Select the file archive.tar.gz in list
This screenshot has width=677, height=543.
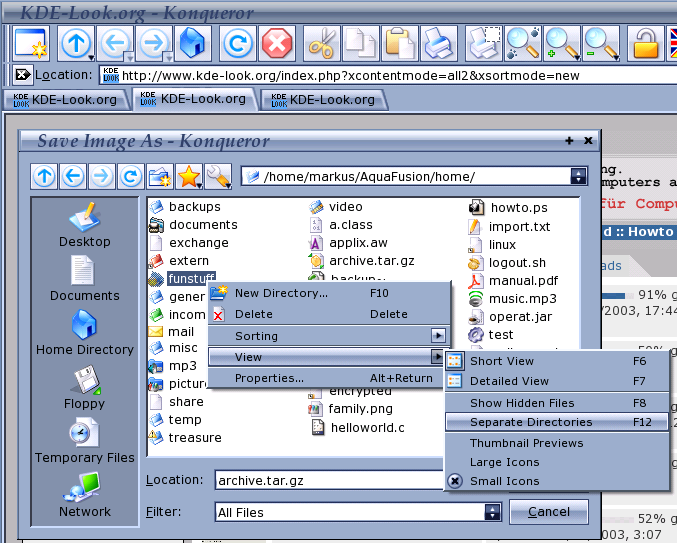coord(362,261)
